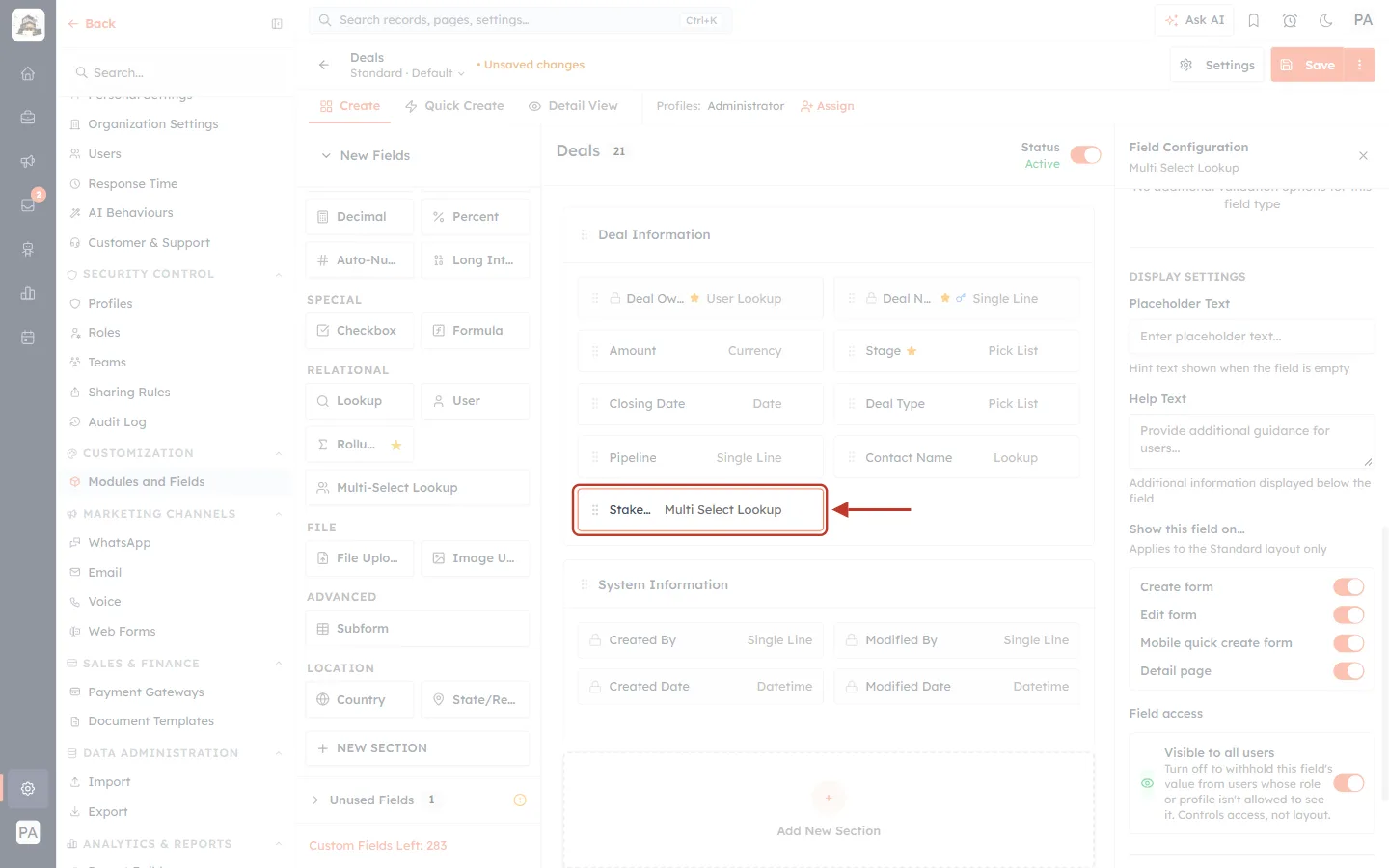Click the New Section button
The image size is (1389, 868).
[x=418, y=747]
